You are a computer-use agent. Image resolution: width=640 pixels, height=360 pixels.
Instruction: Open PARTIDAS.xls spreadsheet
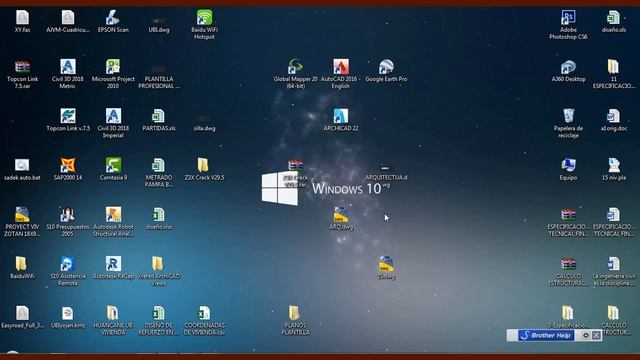[x=159, y=116]
